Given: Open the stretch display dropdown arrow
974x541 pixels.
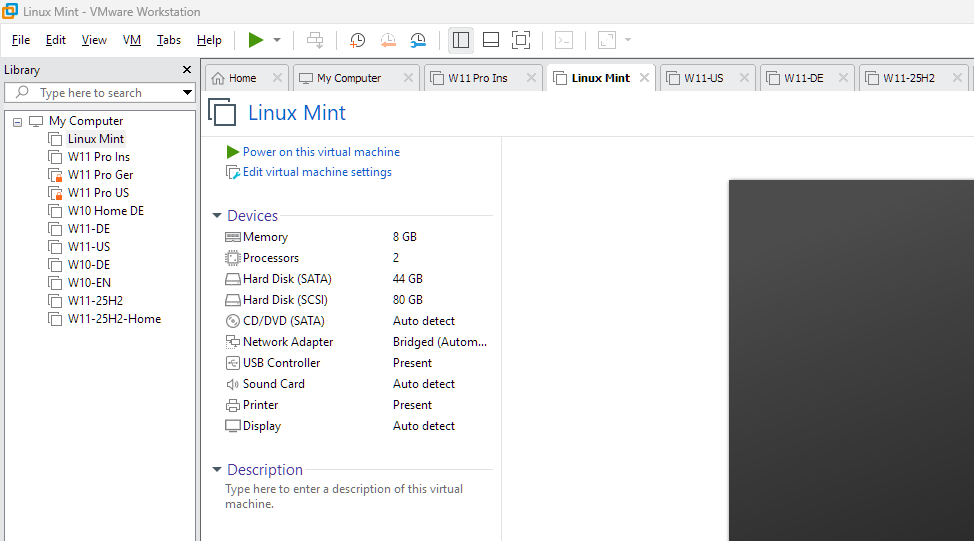Looking at the screenshot, I should pos(628,40).
